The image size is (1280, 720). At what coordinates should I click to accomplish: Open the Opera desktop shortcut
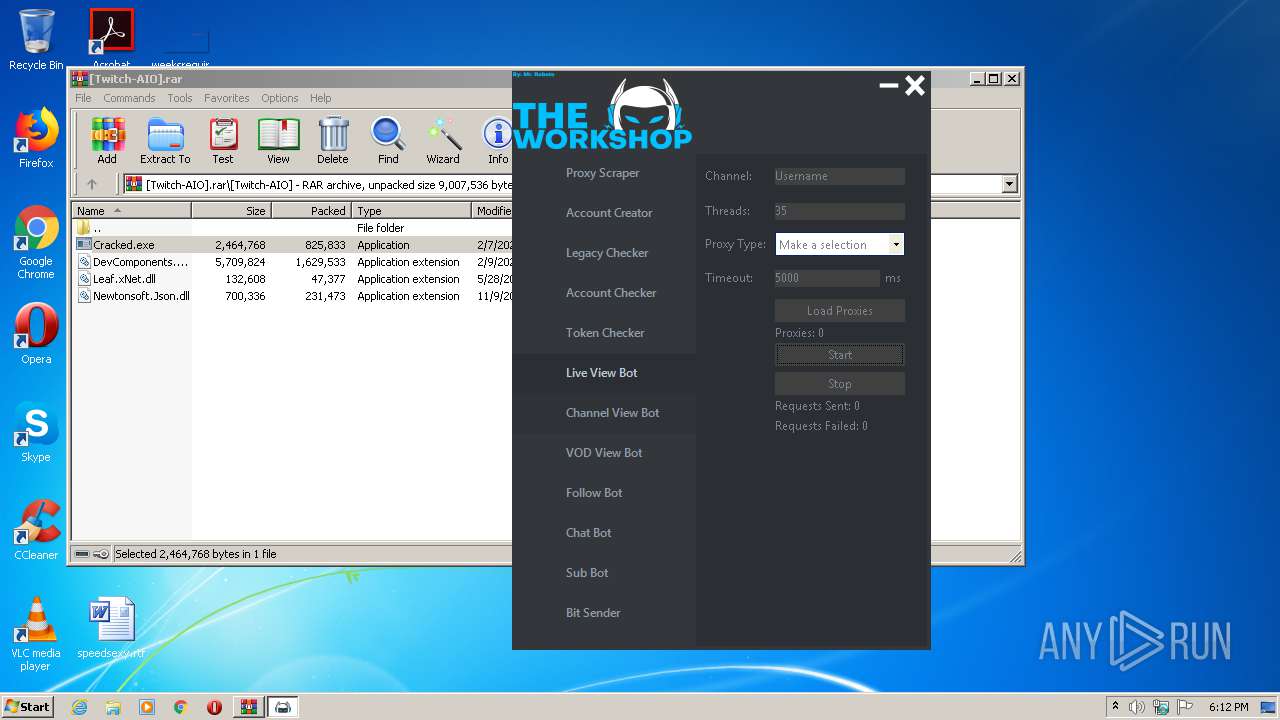[36, 334]
